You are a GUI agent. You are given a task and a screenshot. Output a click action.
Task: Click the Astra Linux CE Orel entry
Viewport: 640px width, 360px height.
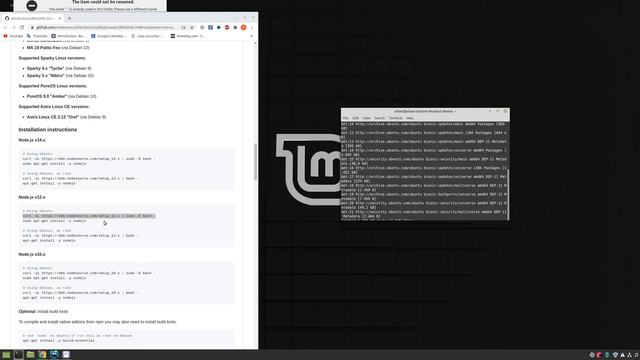pos(66,117)
